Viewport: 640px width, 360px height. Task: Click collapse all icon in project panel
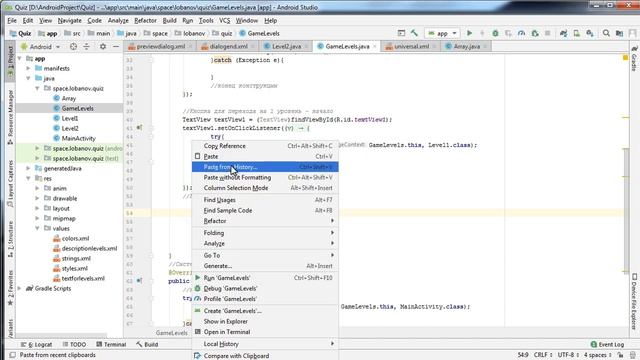click(x=87, y=47)
